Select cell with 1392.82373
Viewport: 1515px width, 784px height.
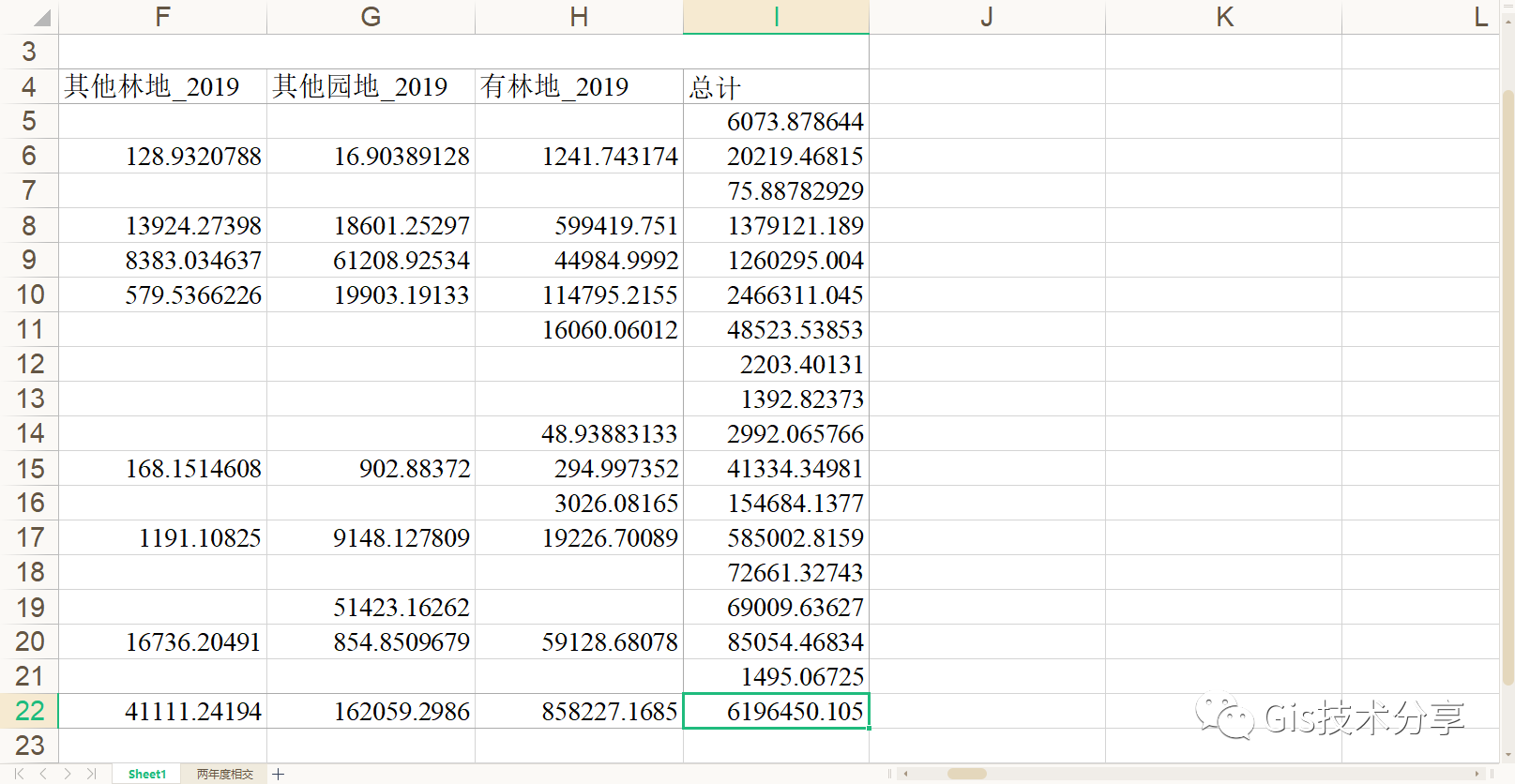pos(777,399)
